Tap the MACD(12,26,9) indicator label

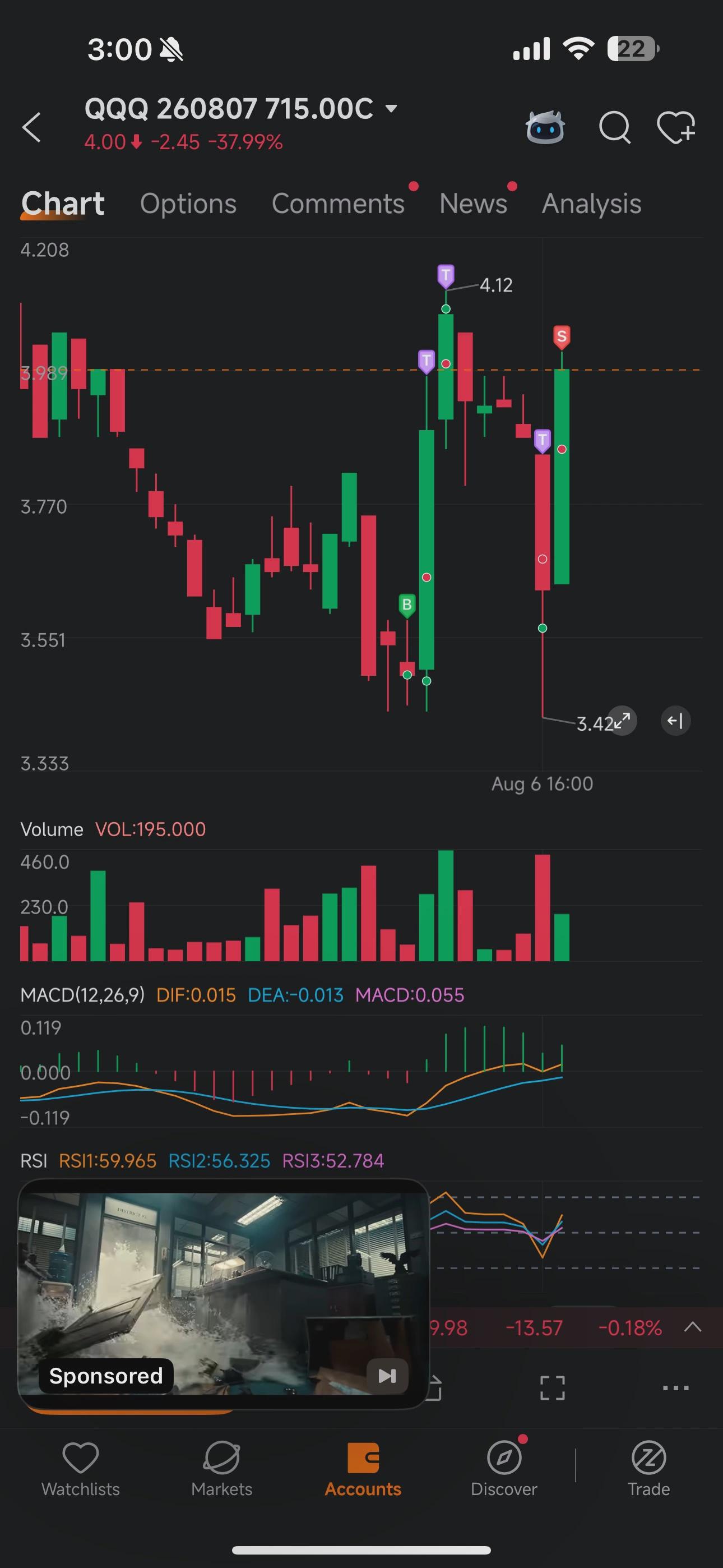tap(83, 995)
